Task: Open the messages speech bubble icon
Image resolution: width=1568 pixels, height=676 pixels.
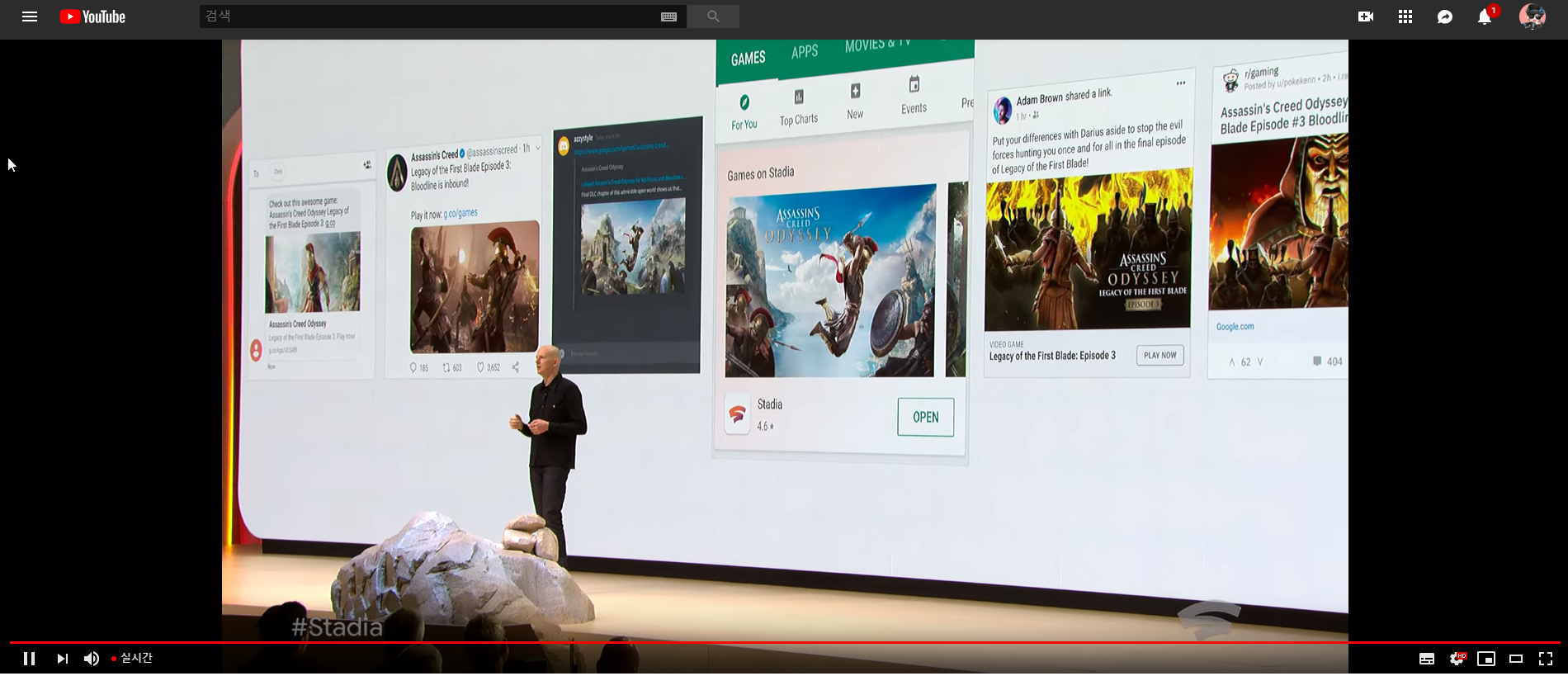Action: (1445, 17)
